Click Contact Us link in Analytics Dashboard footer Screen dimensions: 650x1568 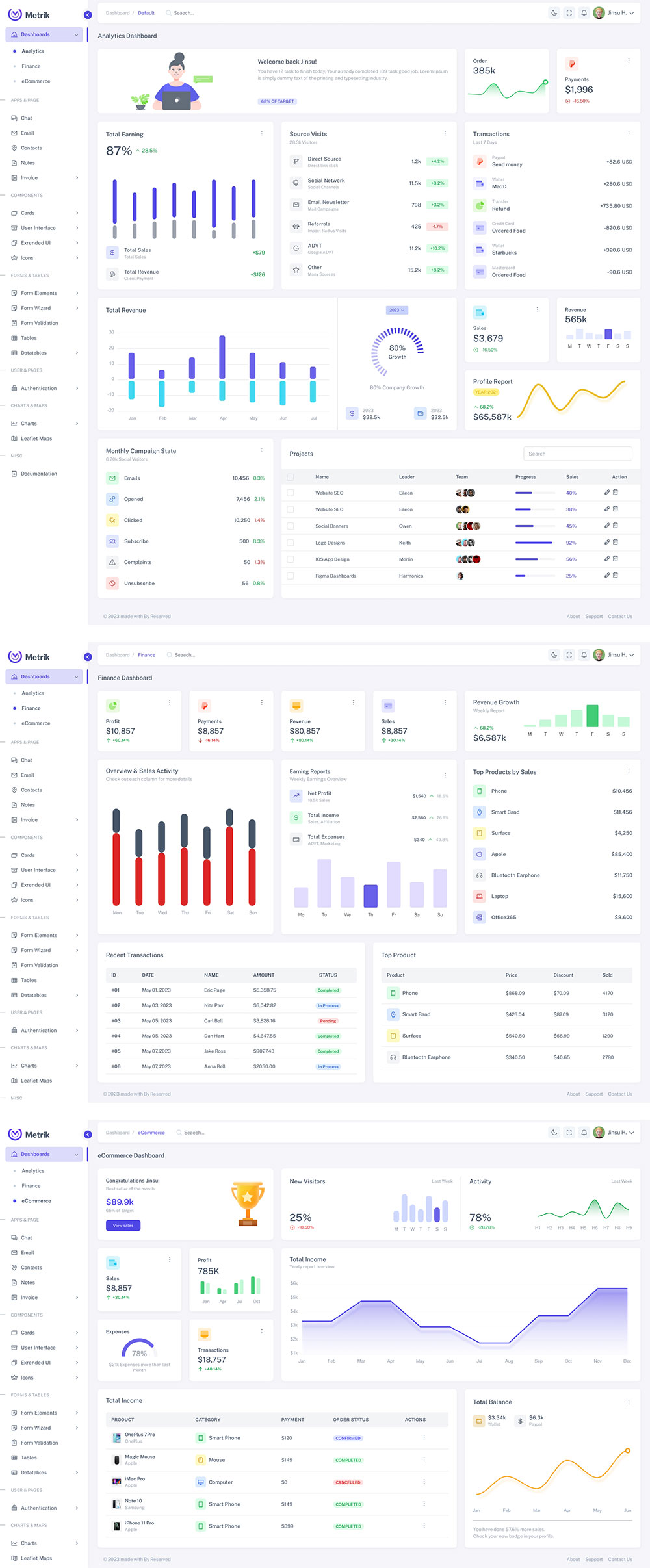tap(620, 616)
